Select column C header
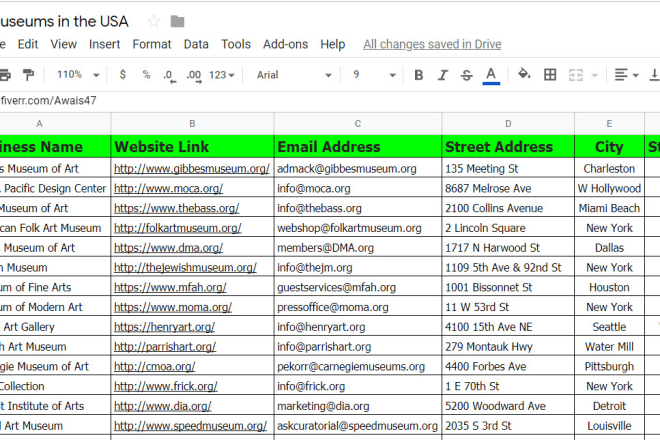Viewport: 660px width, 440px height. 358,124
